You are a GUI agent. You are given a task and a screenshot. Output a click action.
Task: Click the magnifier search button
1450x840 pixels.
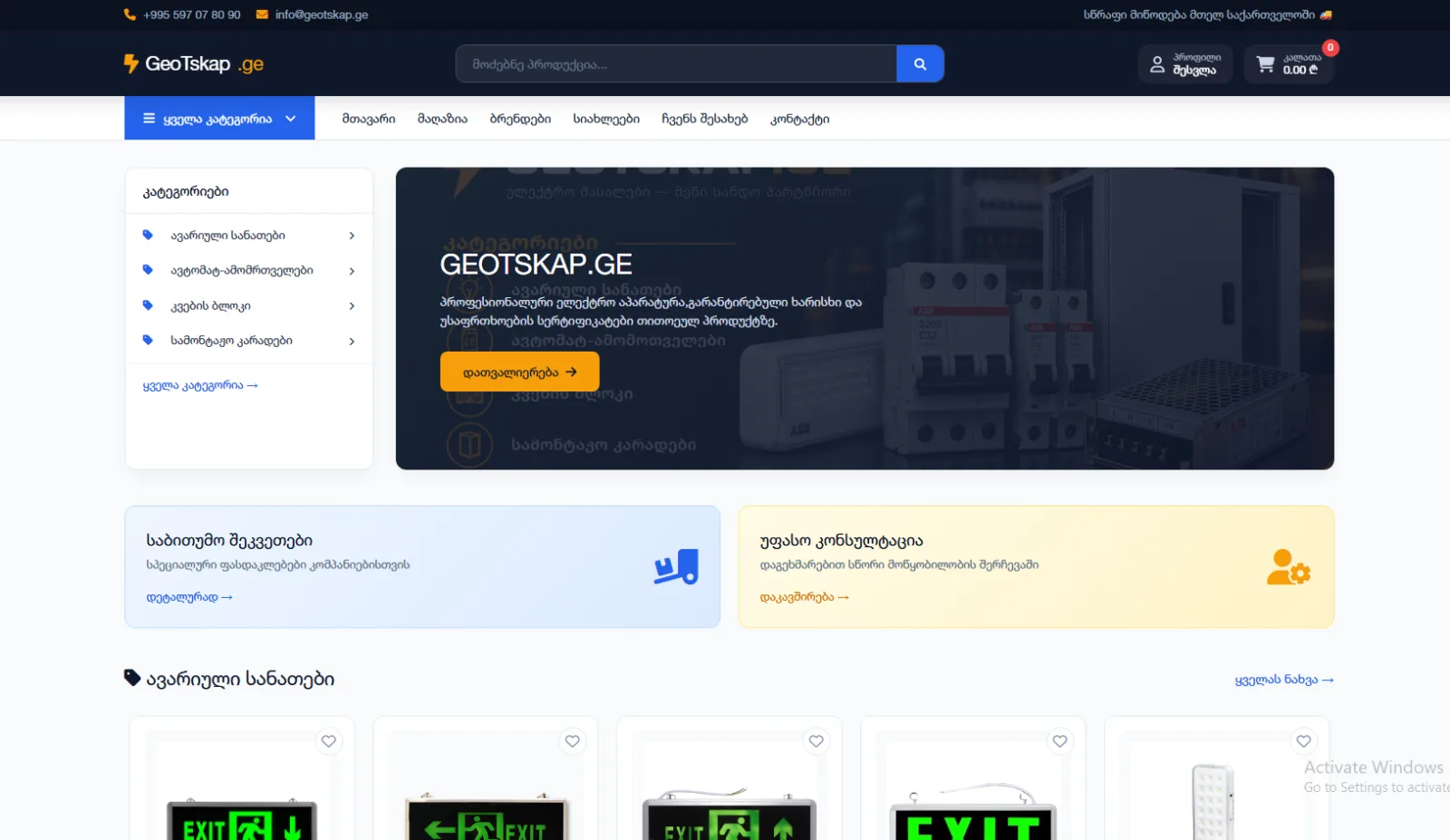[920, 64]
